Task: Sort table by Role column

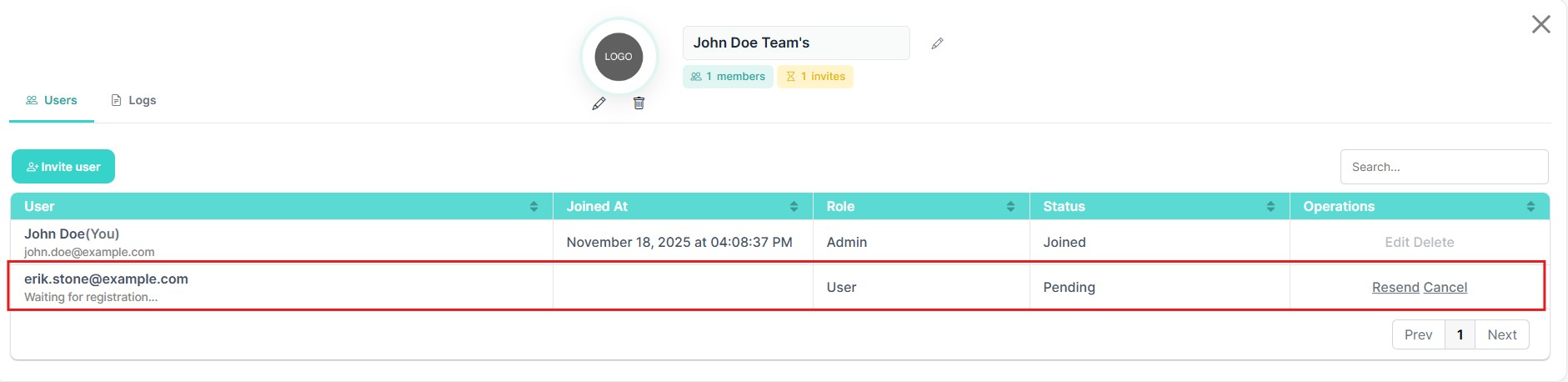Action: pos(1010,207)
